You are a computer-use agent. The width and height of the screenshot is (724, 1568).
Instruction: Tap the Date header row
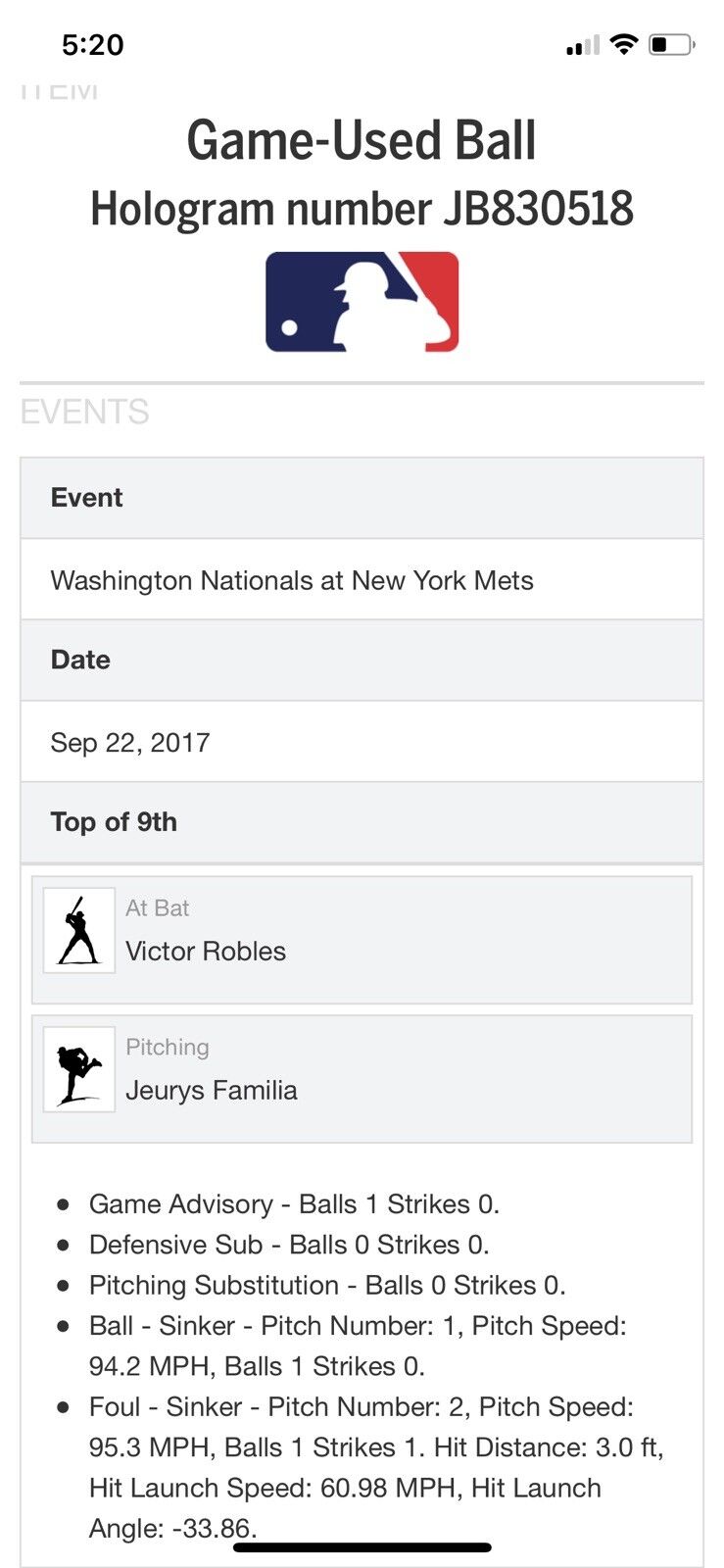coord(362,660)
